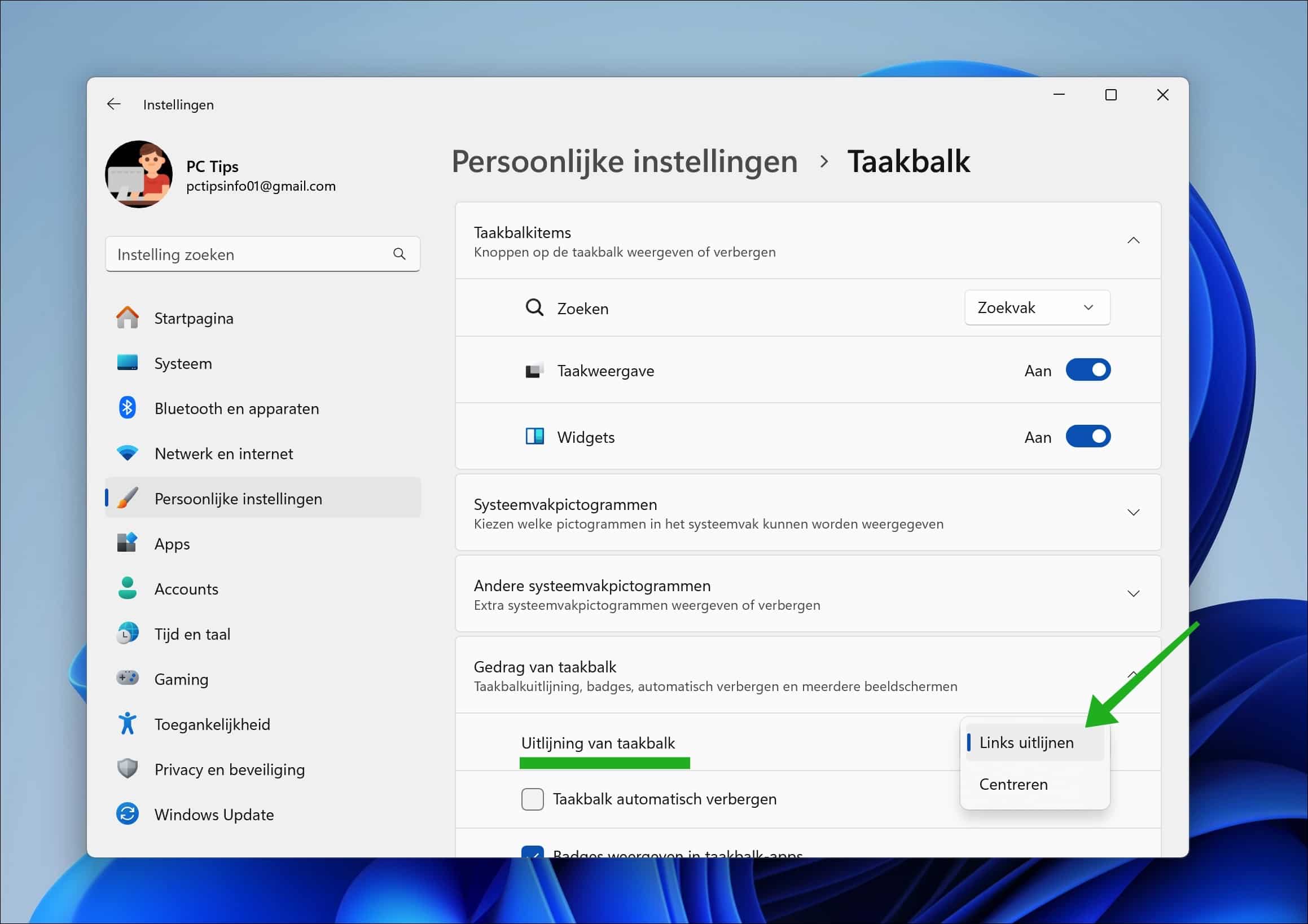Click the back arrow in Instellingen
1308x924 pixels.
114,104
